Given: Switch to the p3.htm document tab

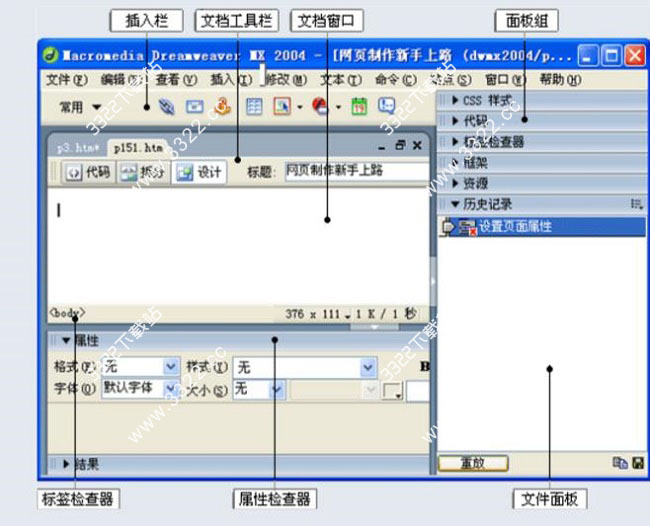Looking at the screenshot, I should click(x=78, y=148).
